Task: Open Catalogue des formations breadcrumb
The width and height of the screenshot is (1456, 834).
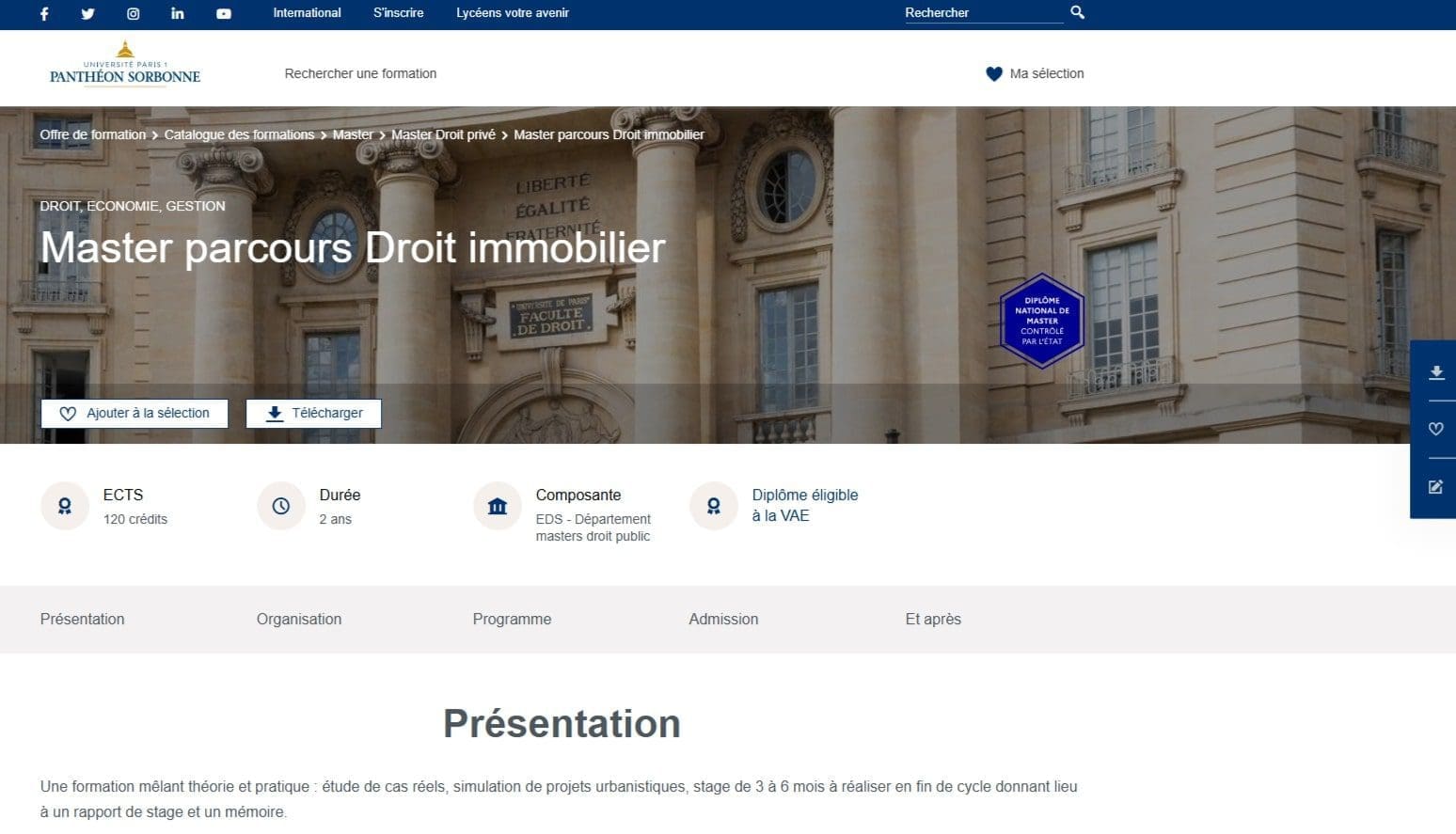Action: [239, 134]
